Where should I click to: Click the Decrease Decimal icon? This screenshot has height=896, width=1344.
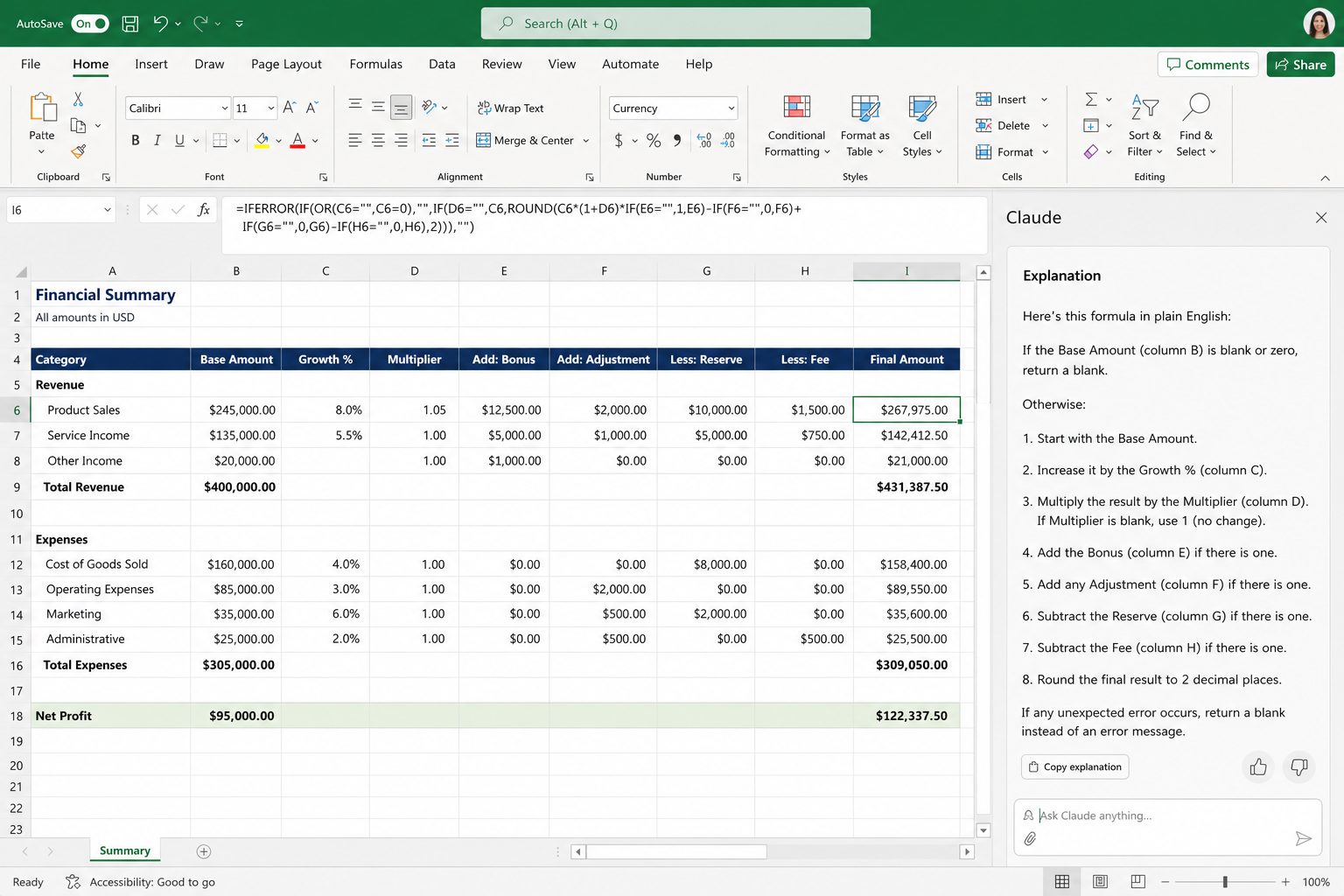tap(728, 140)
